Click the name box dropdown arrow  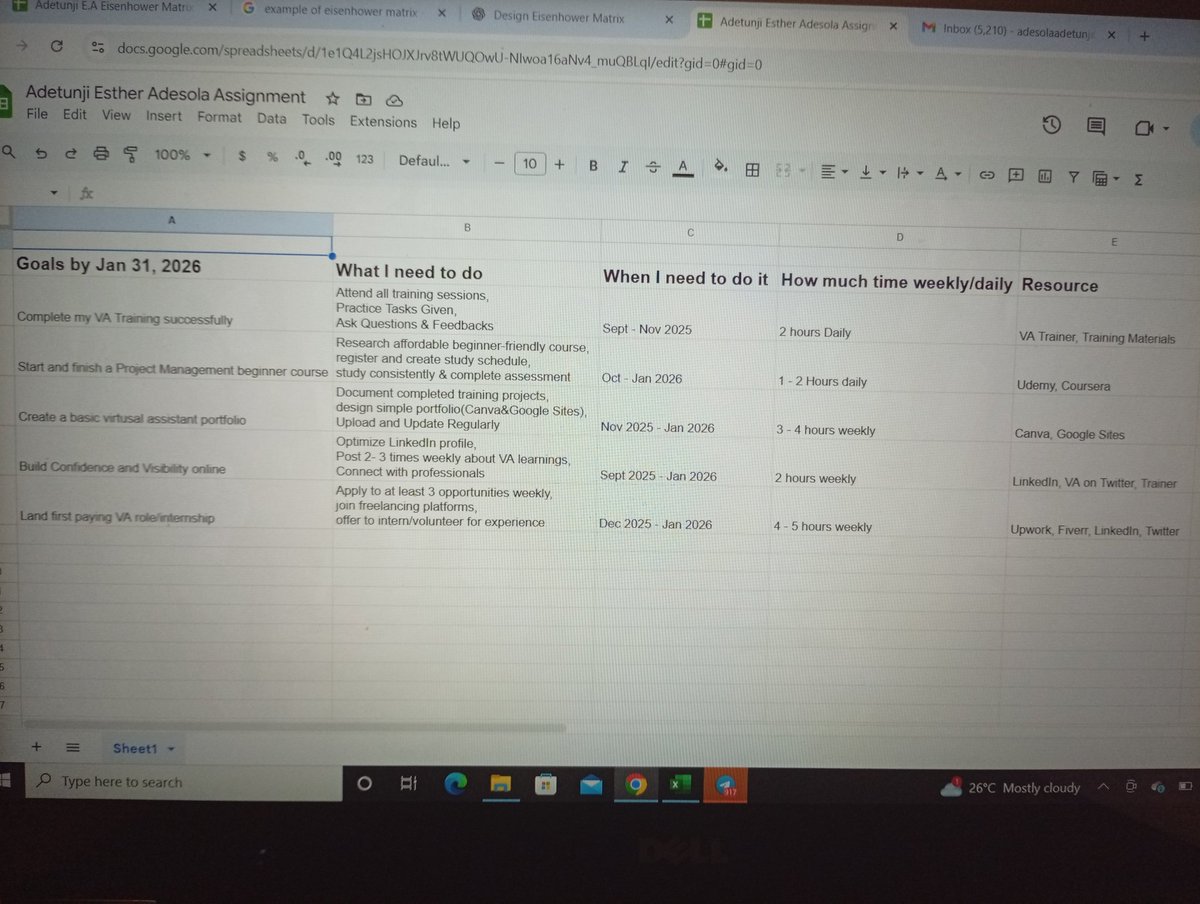tap(53, 192)
